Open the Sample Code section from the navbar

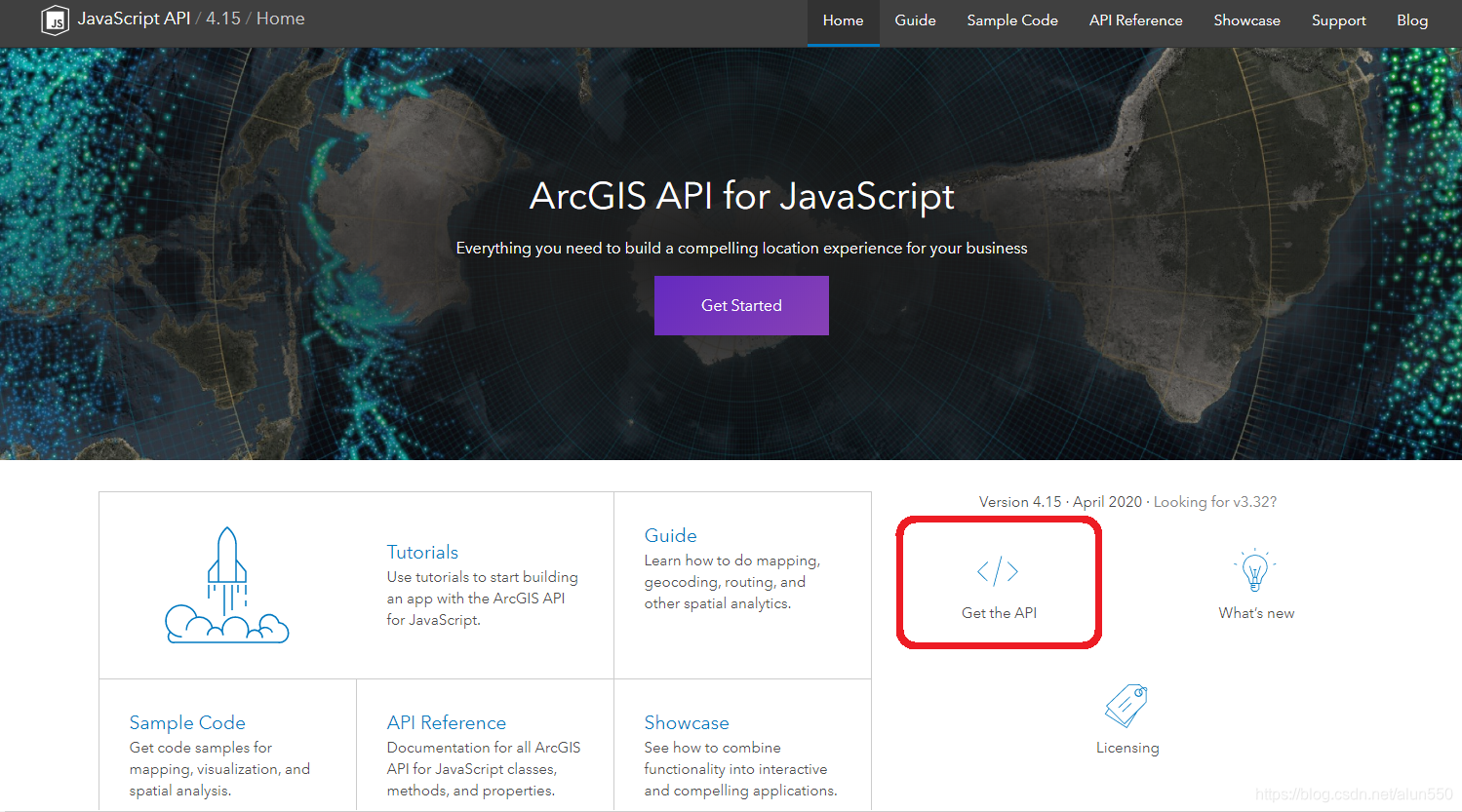(1011, 19)
